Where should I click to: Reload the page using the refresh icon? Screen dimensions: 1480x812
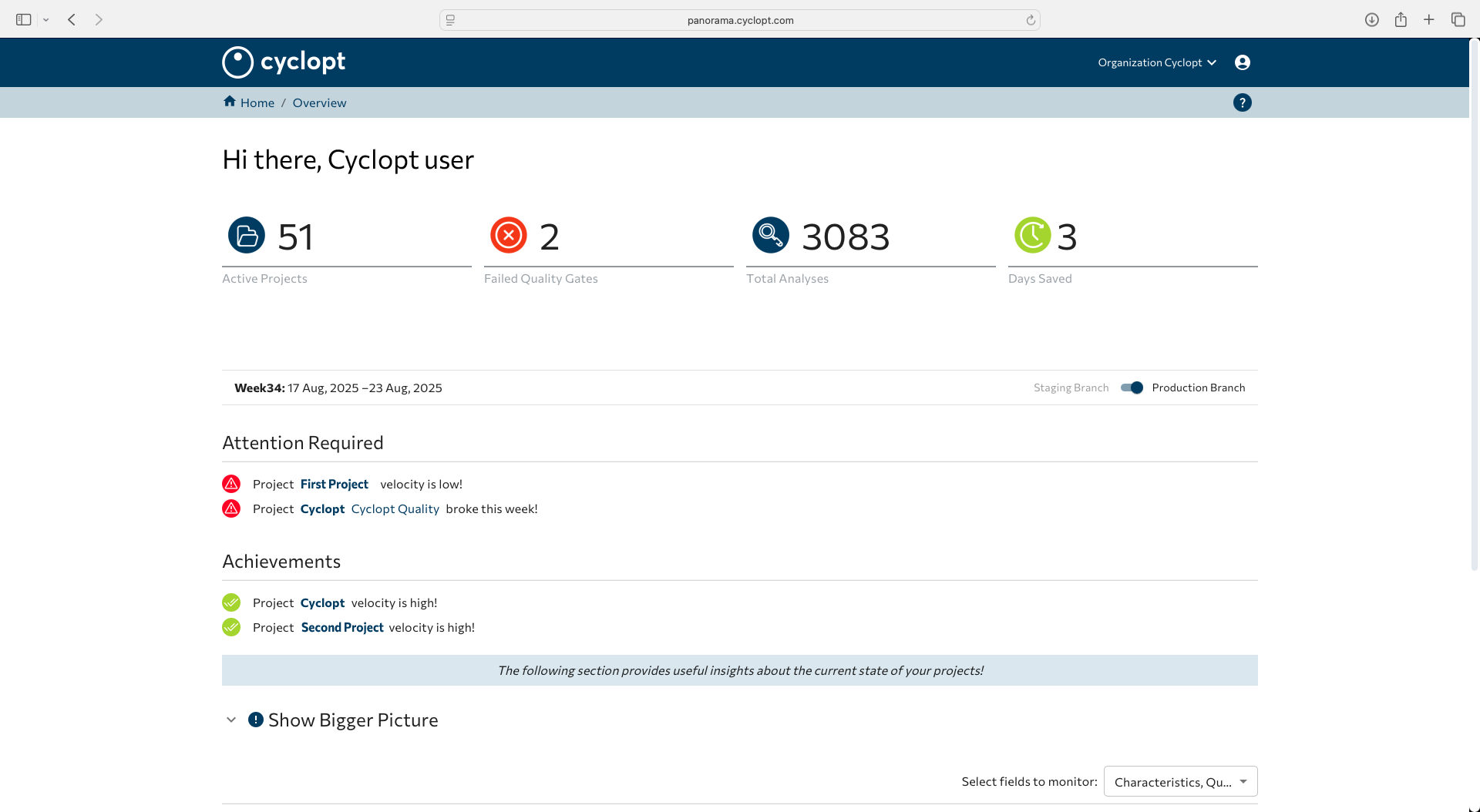pos(1031,20)
